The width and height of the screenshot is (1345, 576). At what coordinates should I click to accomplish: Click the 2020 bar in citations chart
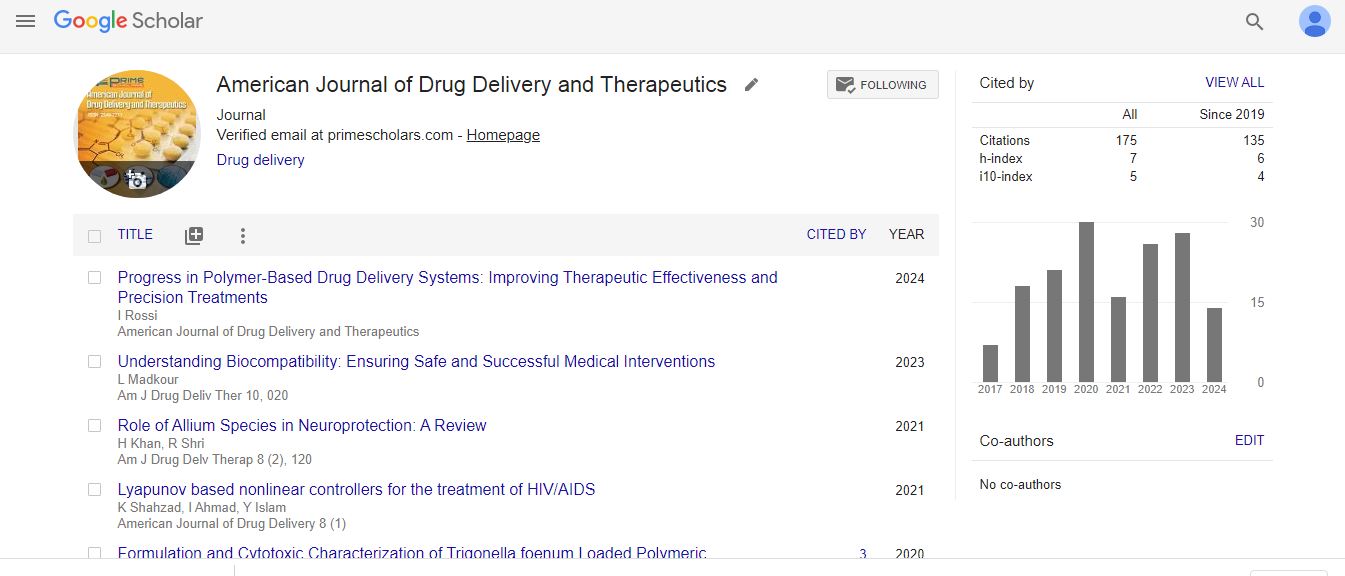1086,302
